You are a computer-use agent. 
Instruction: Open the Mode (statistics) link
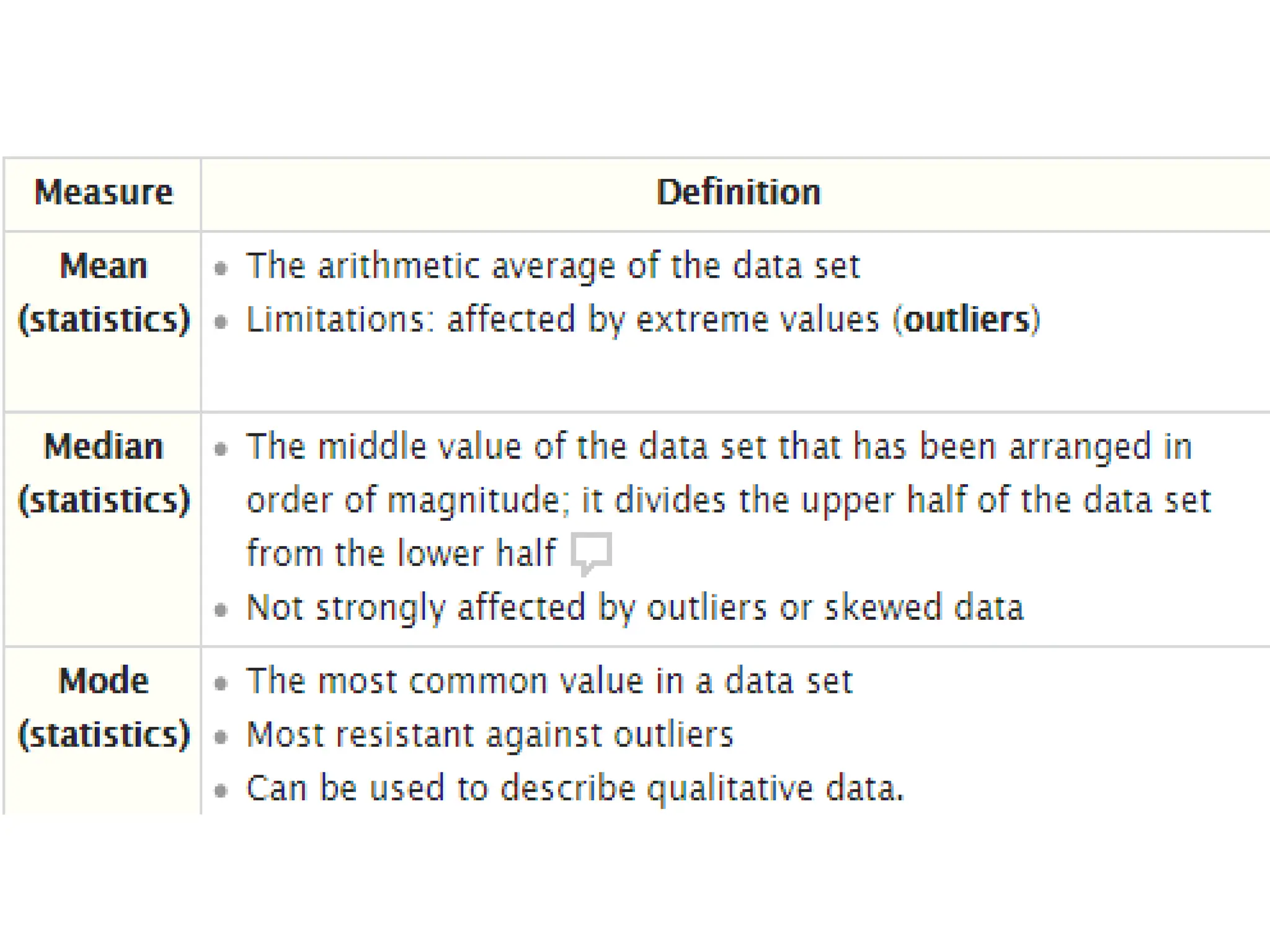click(x=104, y=707)
